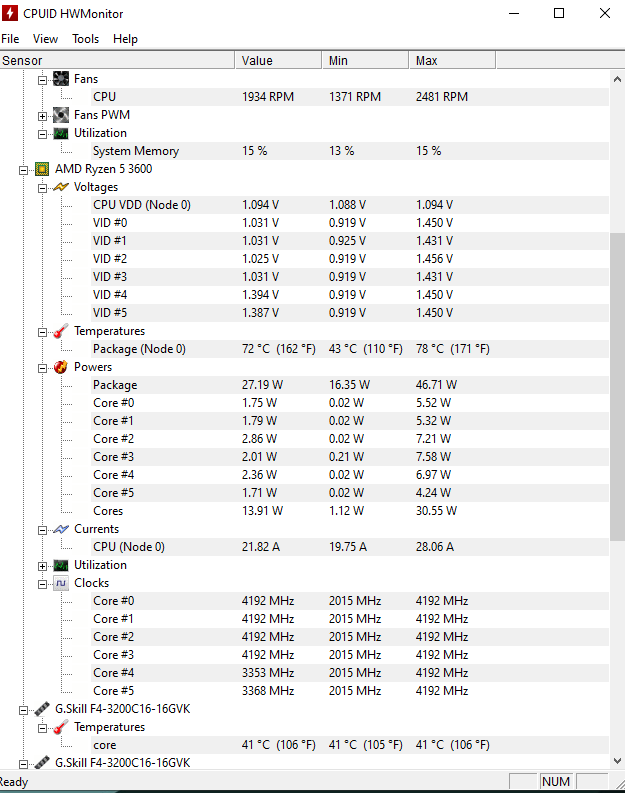Viewport: 625px width, 793px height.
Task: Collapse the AMD Ryzen 5 3600 tree
Action: pos(23,170)
